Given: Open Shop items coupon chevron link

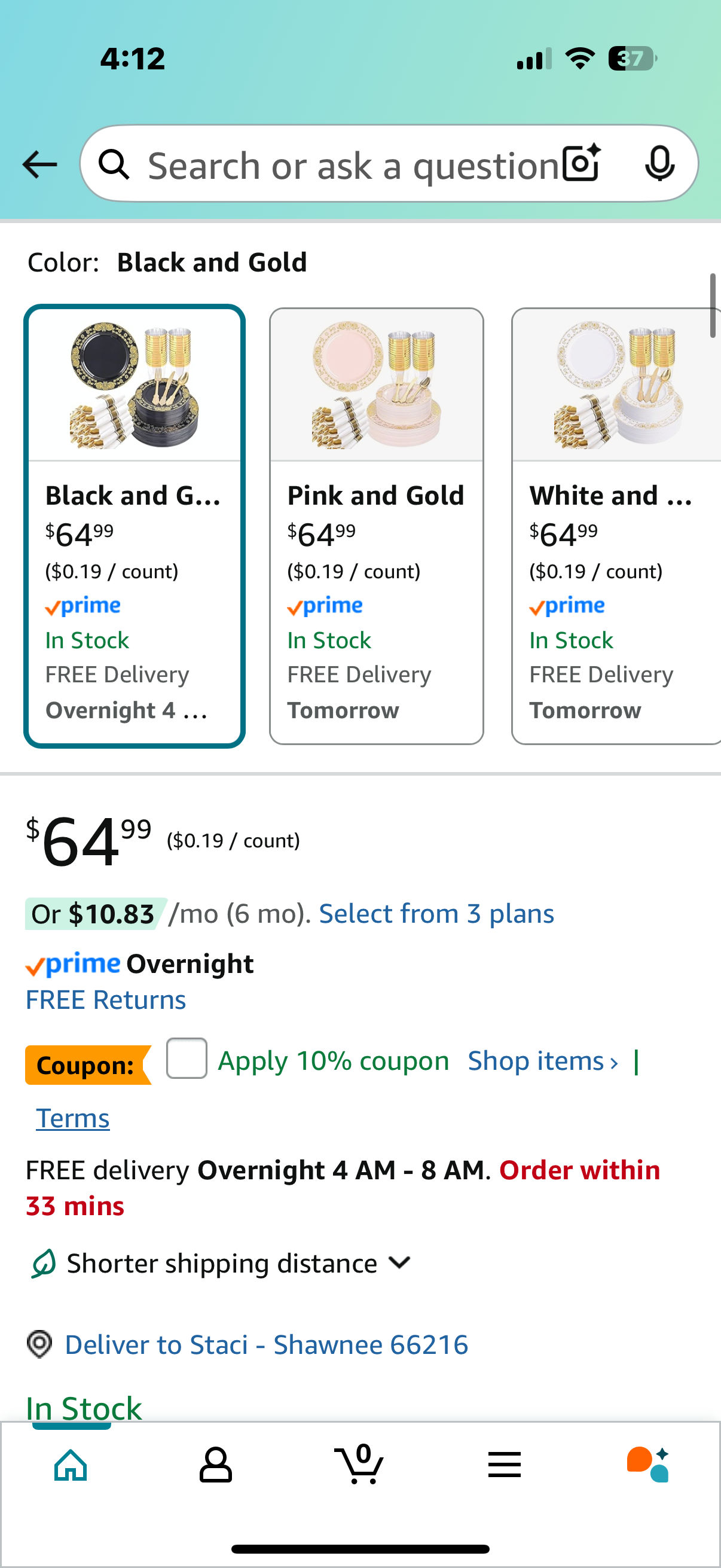Looking at the screenshot, I should (543, 1061).
